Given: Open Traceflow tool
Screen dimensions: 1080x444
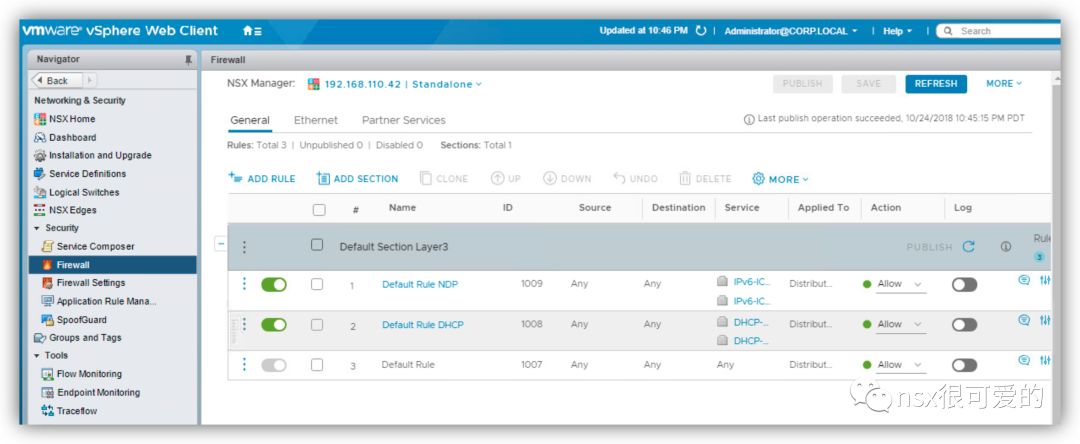Looking at the screenshot, I should coord(69,411).
